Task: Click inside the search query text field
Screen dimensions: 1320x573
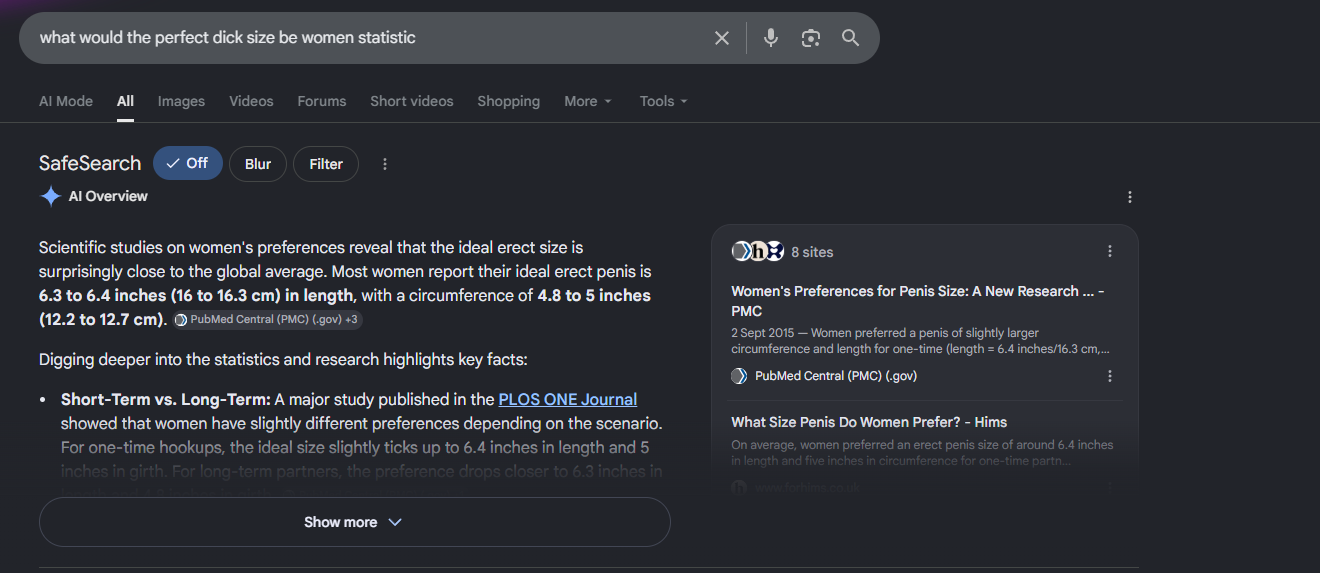Action: click(x=370, y=38)
